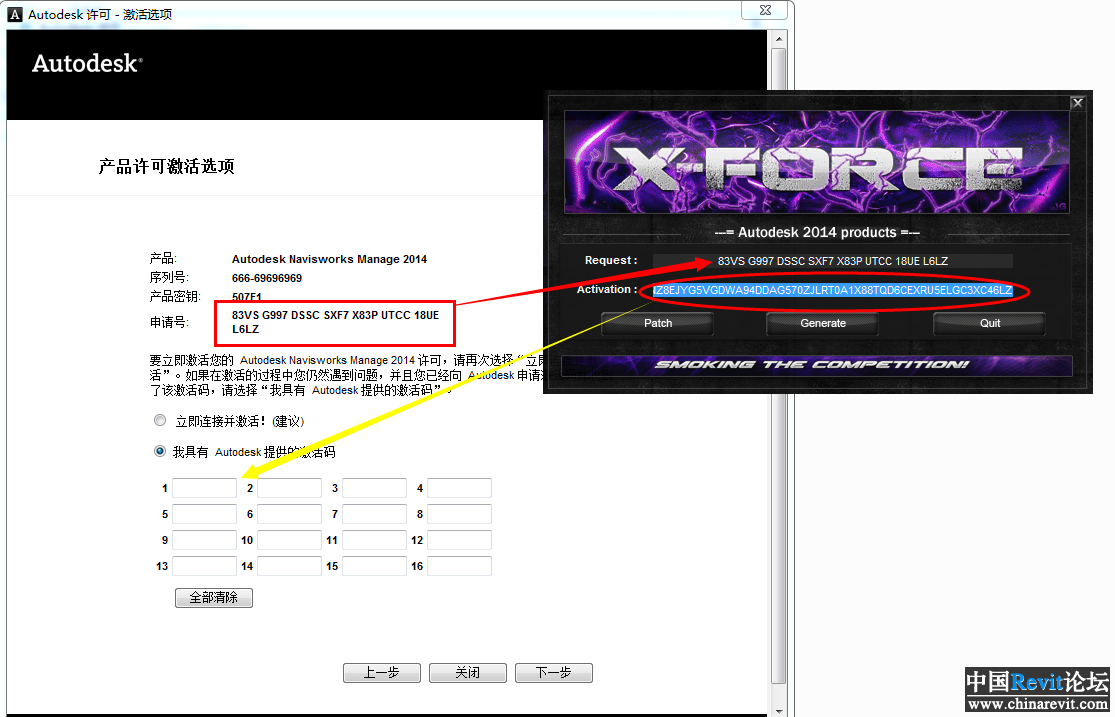Close the X-Force window with the X icon
Screen dimensions: 1115x717
point(1077,102)
